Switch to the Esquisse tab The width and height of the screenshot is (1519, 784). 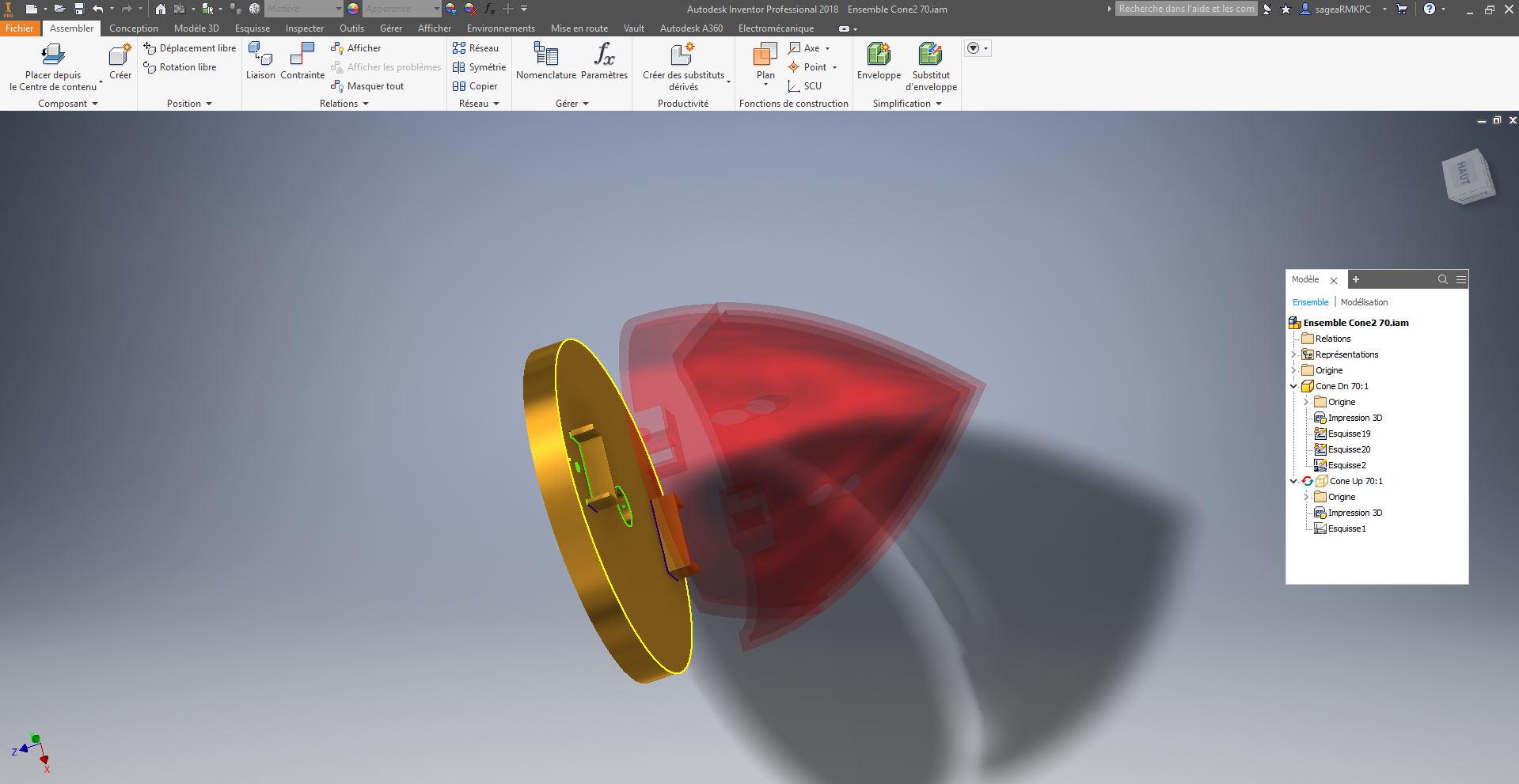(253, 28)
